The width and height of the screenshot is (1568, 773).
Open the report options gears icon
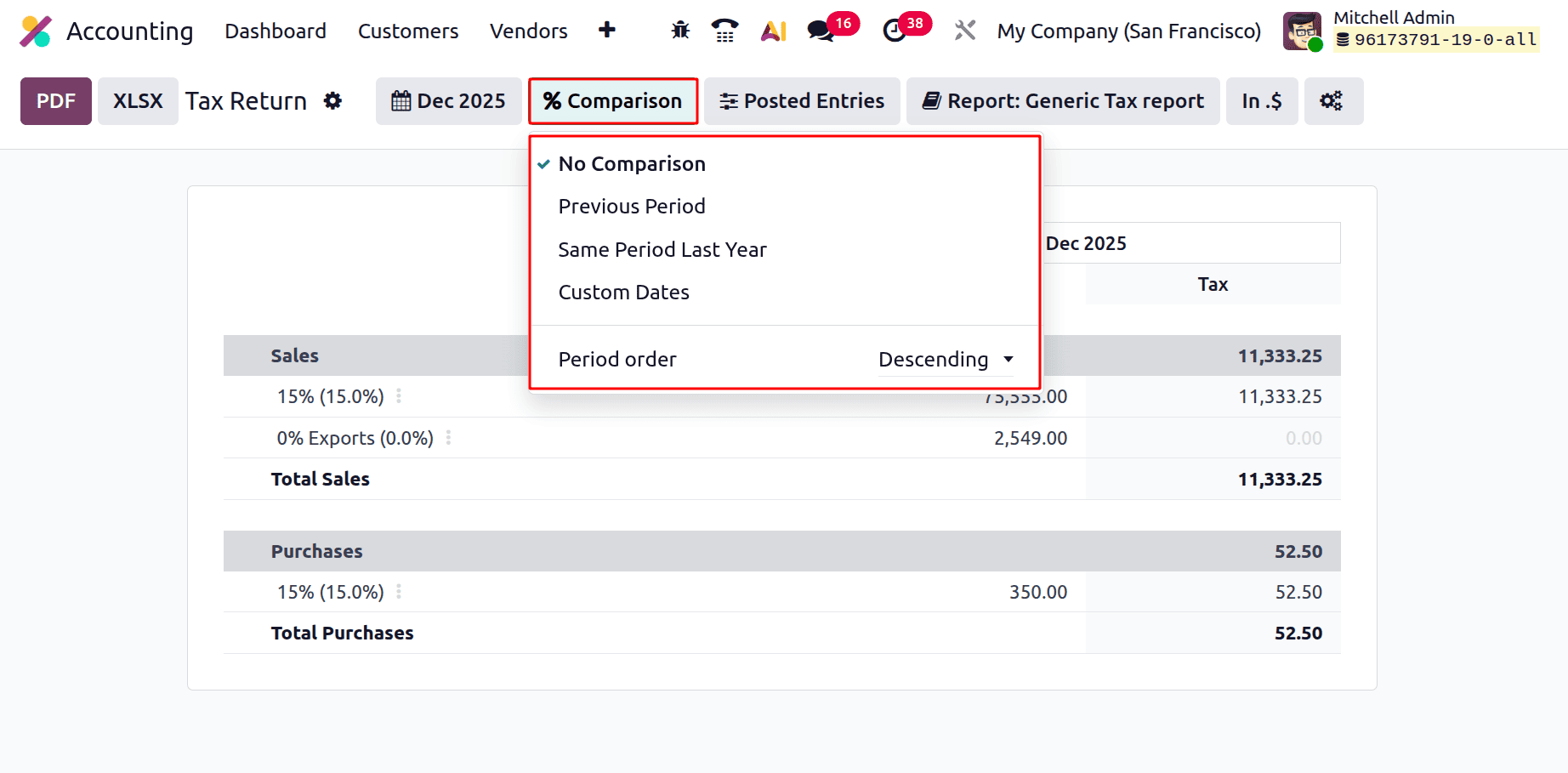(x=1332, y=101)
